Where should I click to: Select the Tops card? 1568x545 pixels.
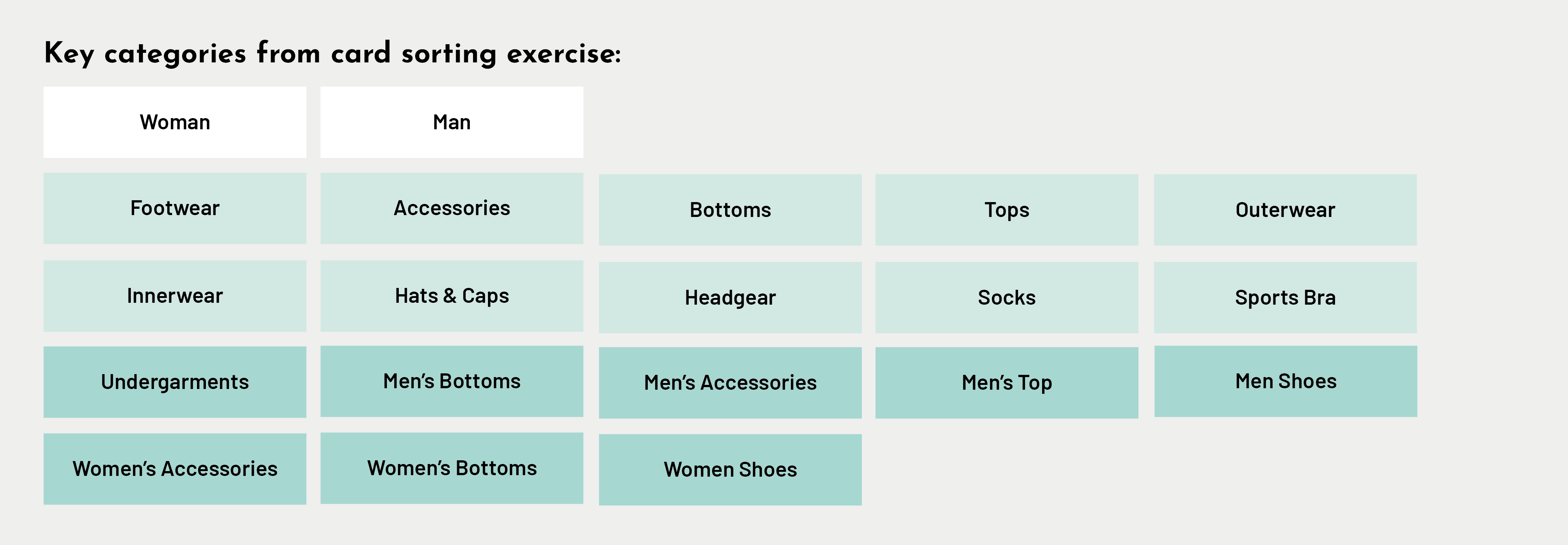click(x=1007, y=210)
